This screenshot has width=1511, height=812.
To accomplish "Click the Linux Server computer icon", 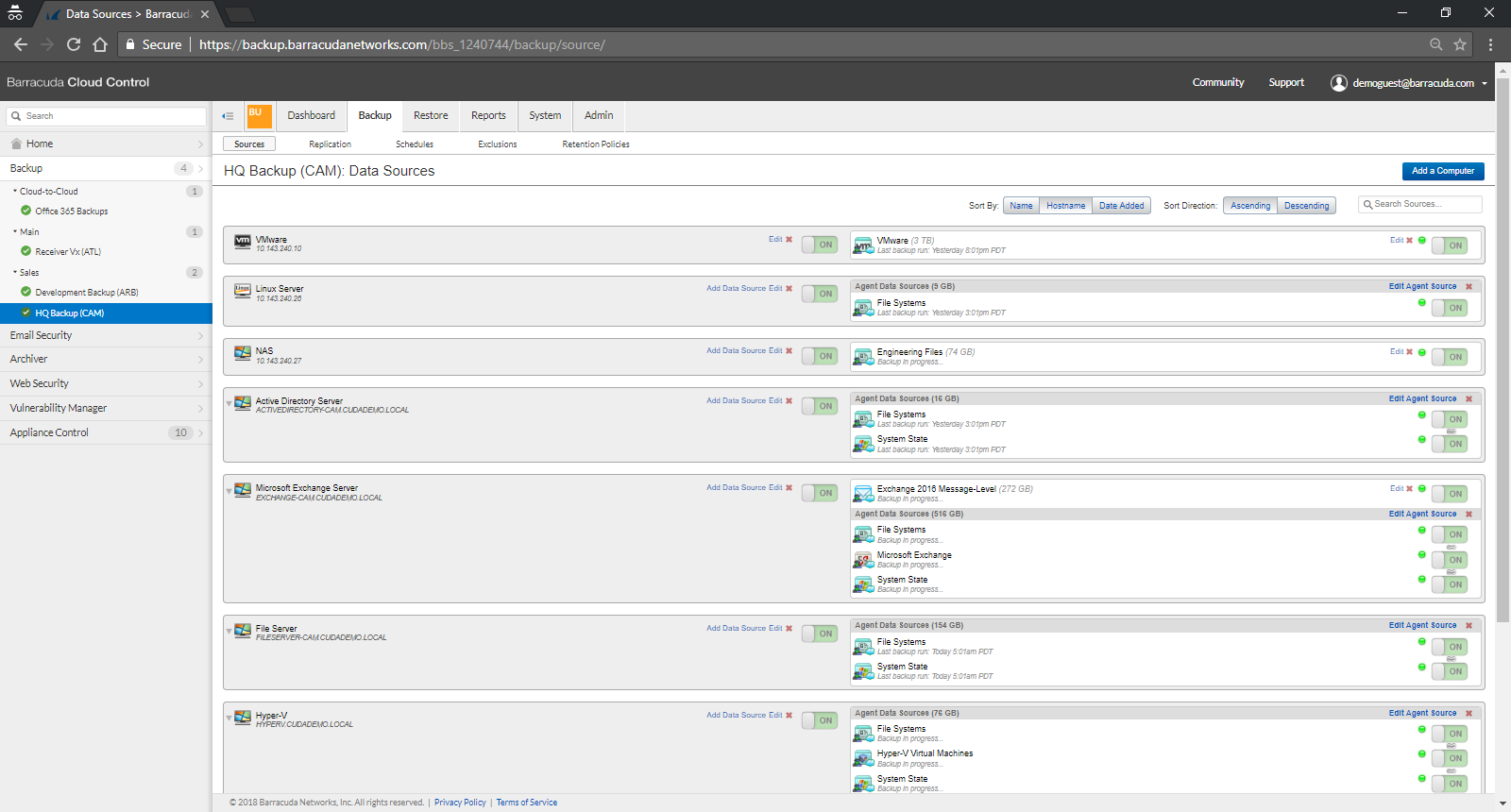I will coord(243,291).
